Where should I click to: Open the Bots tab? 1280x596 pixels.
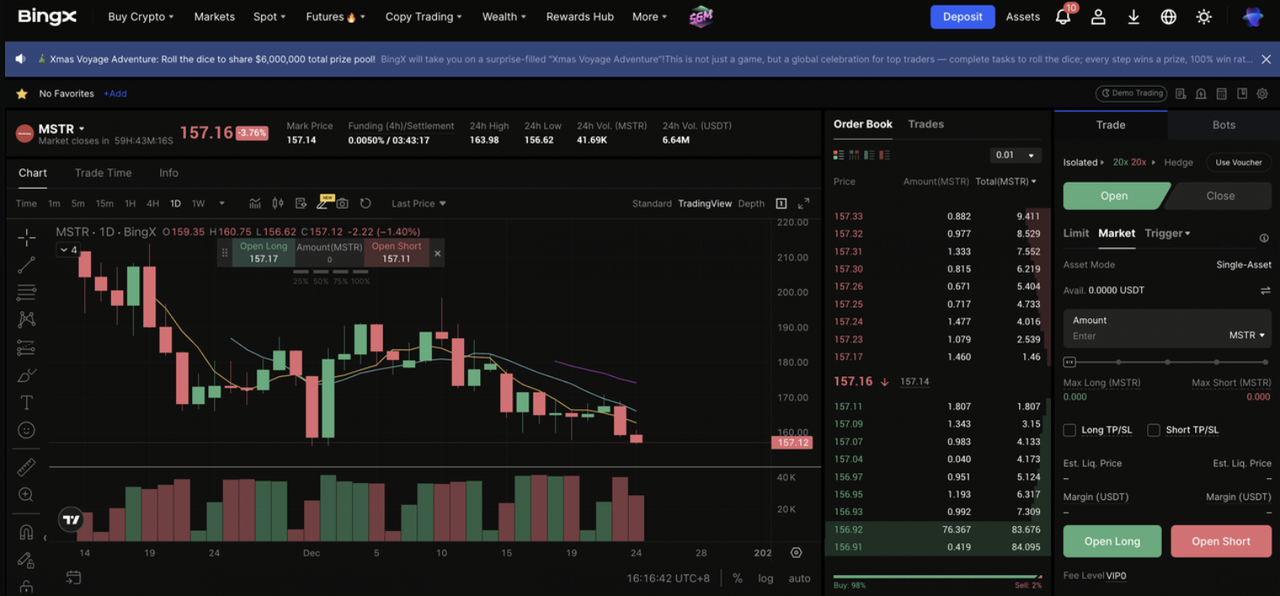(x=1223, y=125)
